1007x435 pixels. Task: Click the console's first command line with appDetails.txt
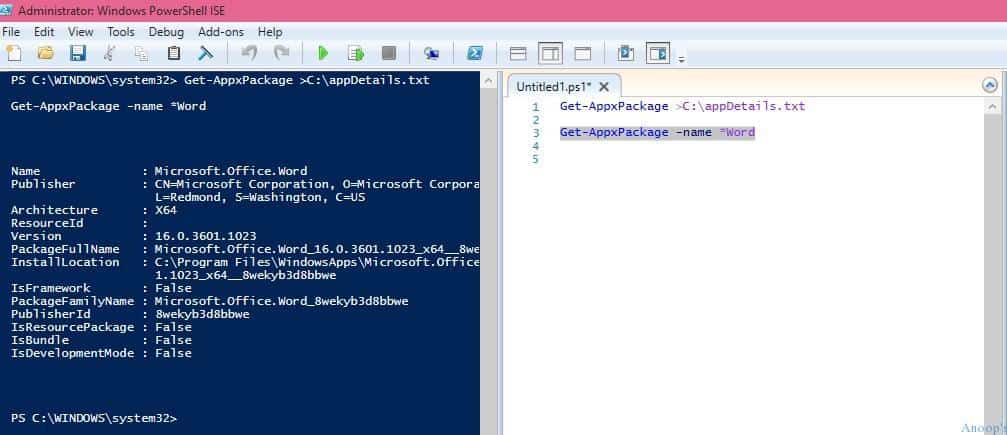(x=220, y=80)
